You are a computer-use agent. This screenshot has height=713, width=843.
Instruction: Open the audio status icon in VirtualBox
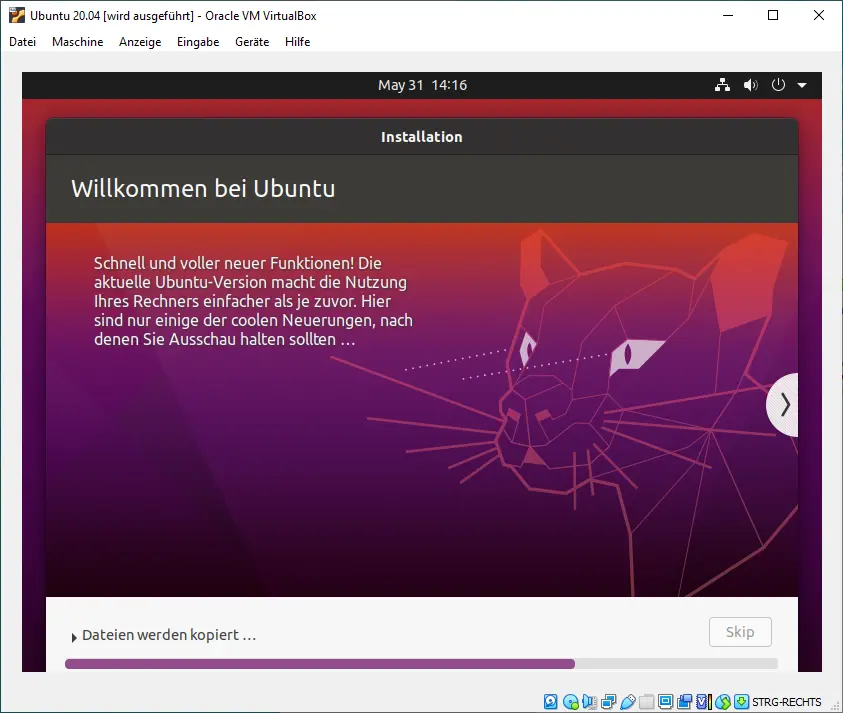click(589, 701)
